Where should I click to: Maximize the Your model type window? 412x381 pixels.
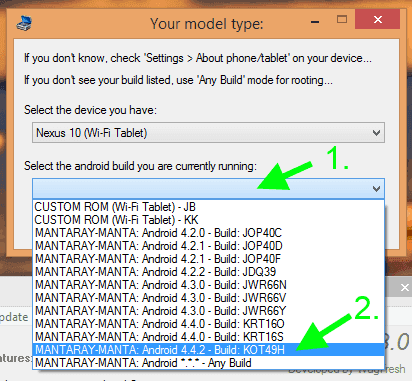coord(342,19)
